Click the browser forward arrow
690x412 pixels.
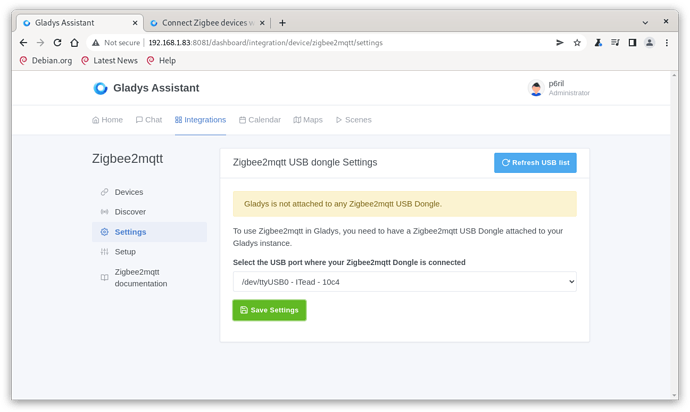[40, 43]
